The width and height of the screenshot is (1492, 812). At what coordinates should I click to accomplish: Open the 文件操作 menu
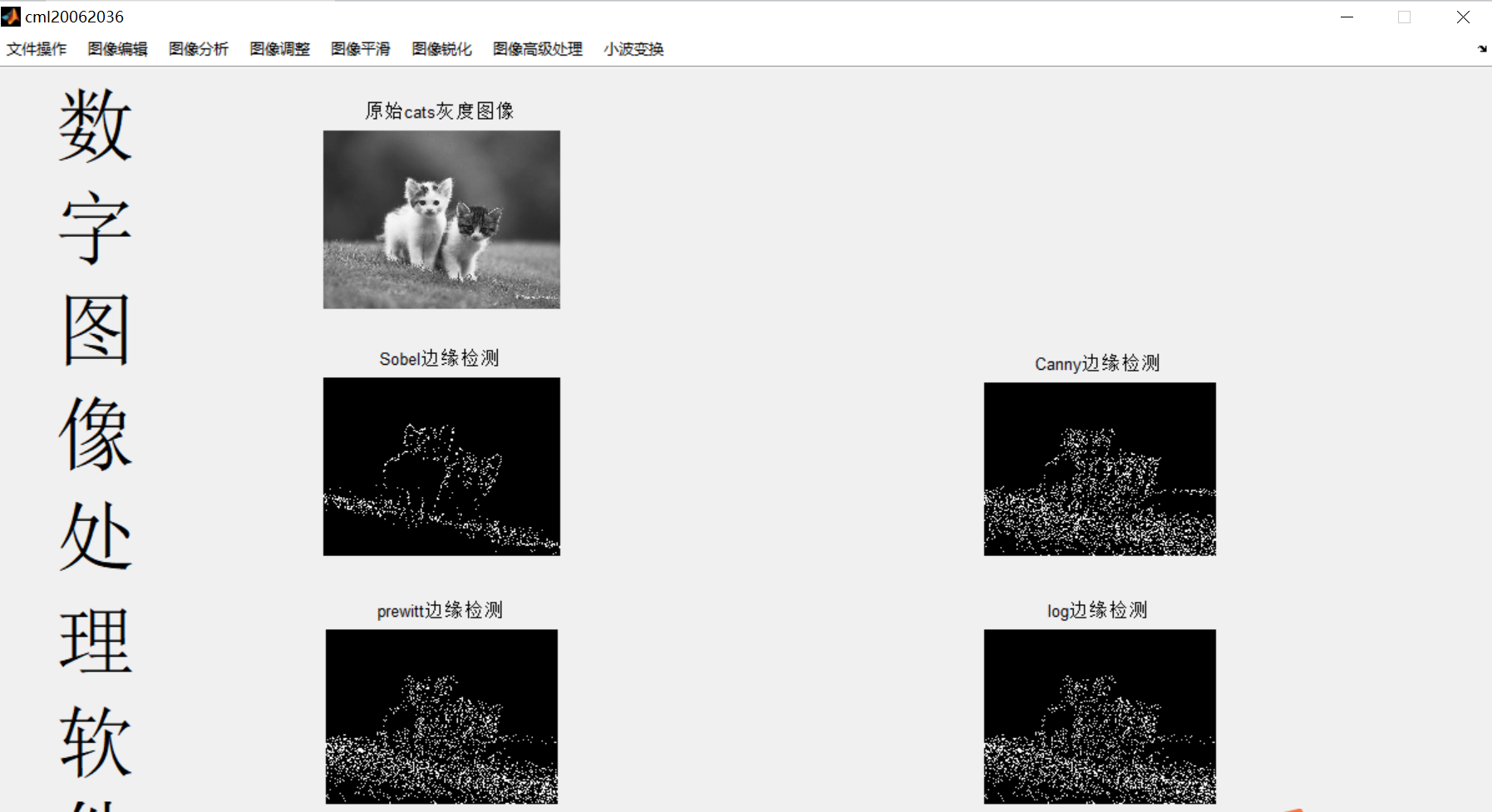[37, 49]
